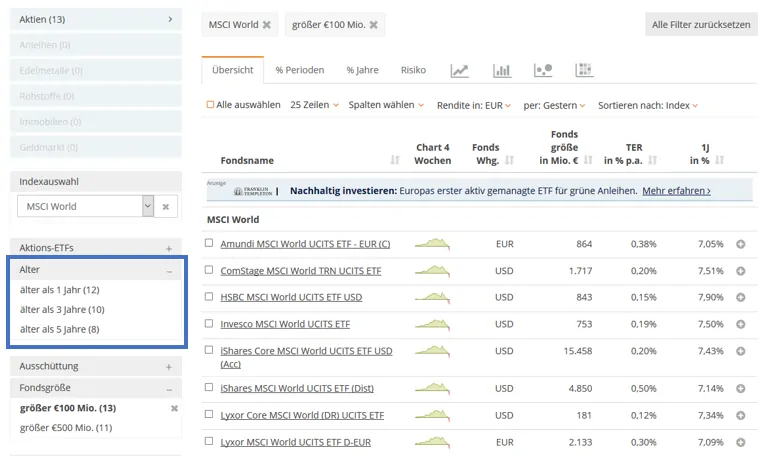This screenshot has width=769, height=469.
Task: Add iShares MSCI World (Dist) via plus icon
Action: click(741, 389)
